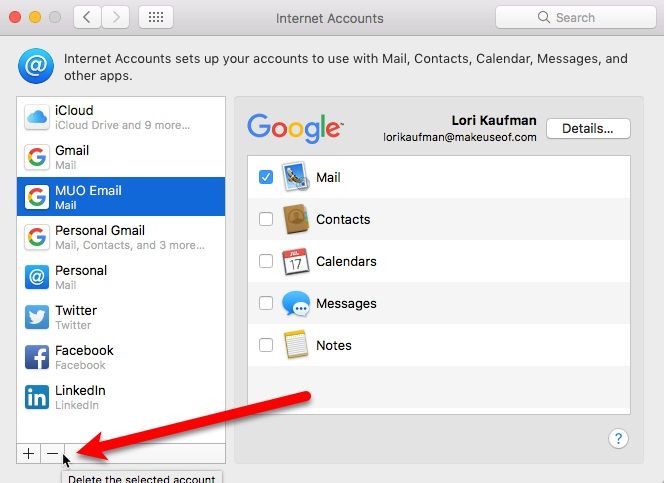Click the plus button to add account
666x483 pixels.
pos(28,453)
